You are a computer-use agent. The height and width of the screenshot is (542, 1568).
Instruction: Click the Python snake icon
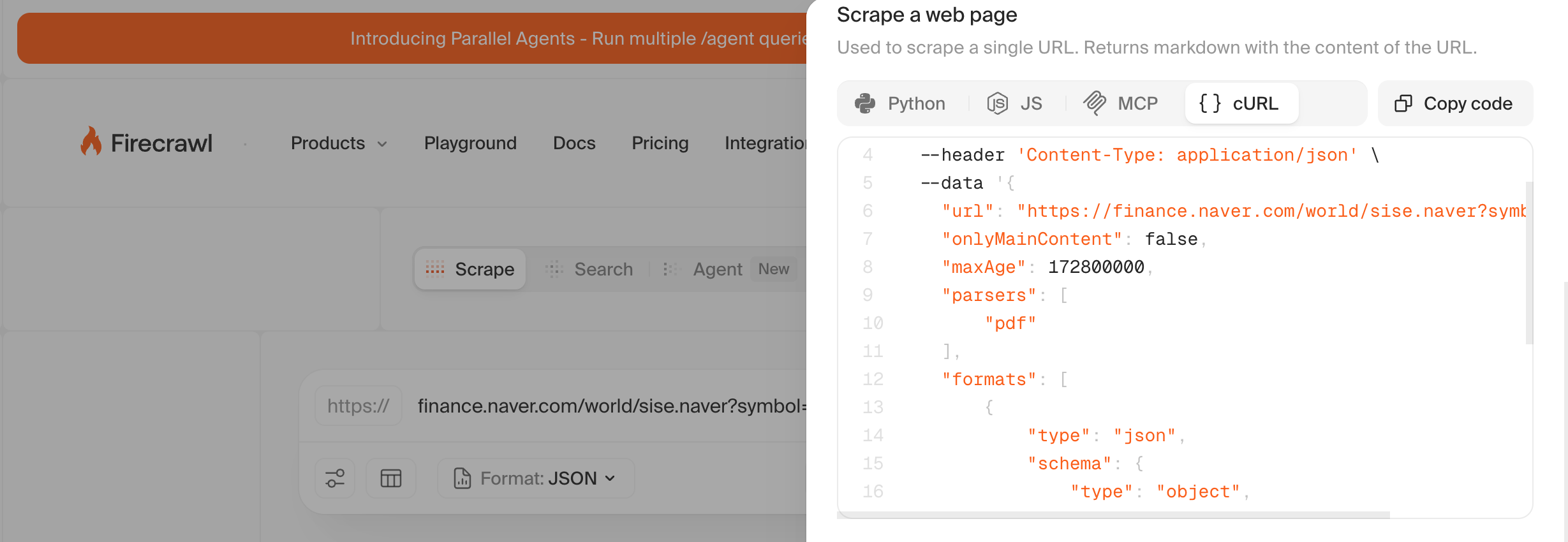click(x=865, y=103)
